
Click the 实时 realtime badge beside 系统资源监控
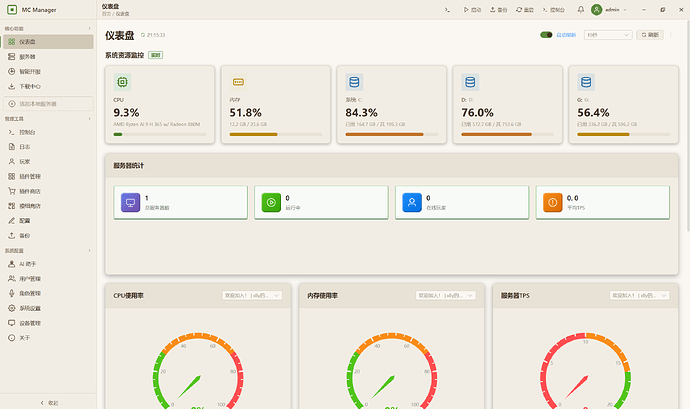point(155,55)
